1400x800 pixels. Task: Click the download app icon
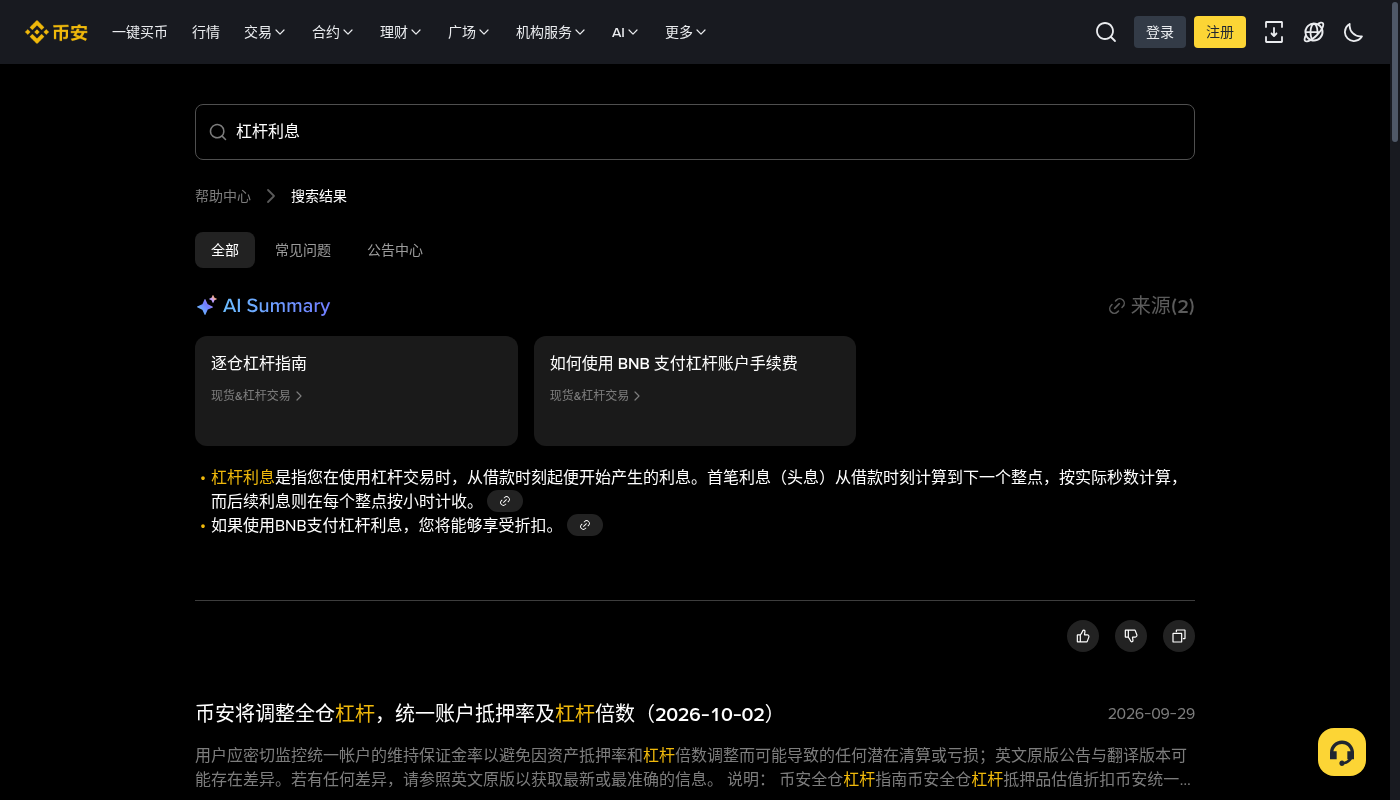pyautogui.click(x=1274, y=32)
